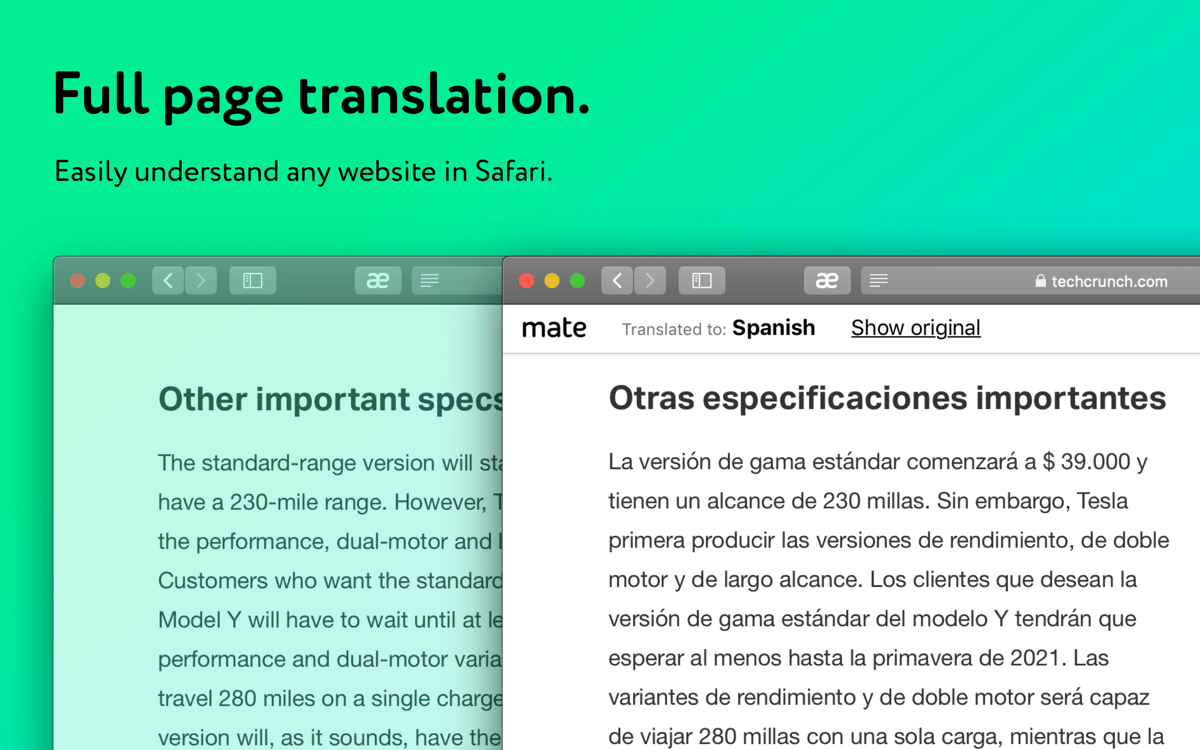Select the Spanish target language label
Viewport: 1200px width, 750px height.
(x=773, y=328)
